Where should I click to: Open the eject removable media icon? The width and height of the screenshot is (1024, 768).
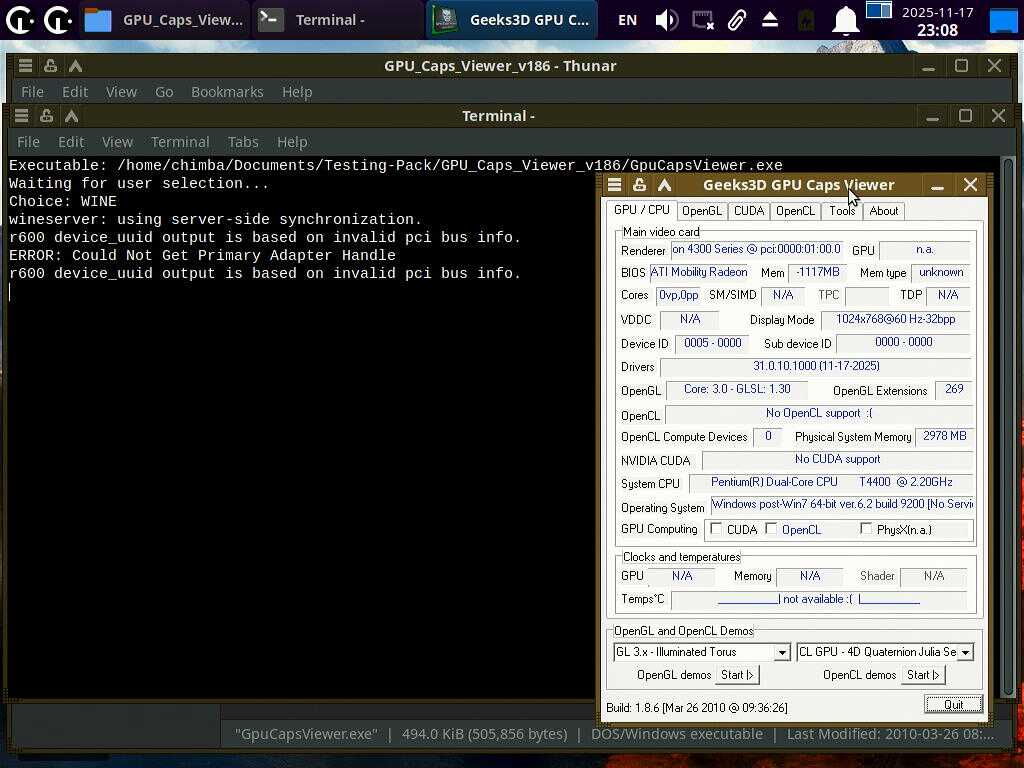tap(770, 20)
